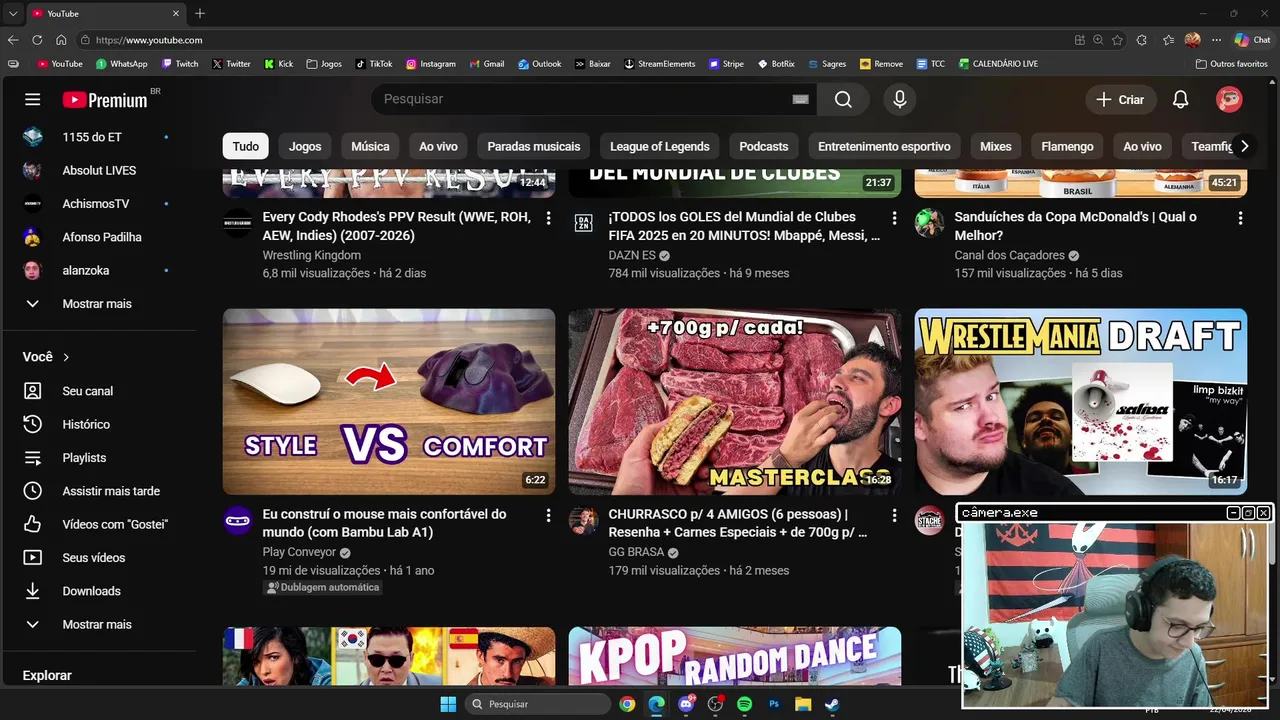Select the Tudo filter chip
The width and height of the screenshot is (1280, 720).
[245, 146]
